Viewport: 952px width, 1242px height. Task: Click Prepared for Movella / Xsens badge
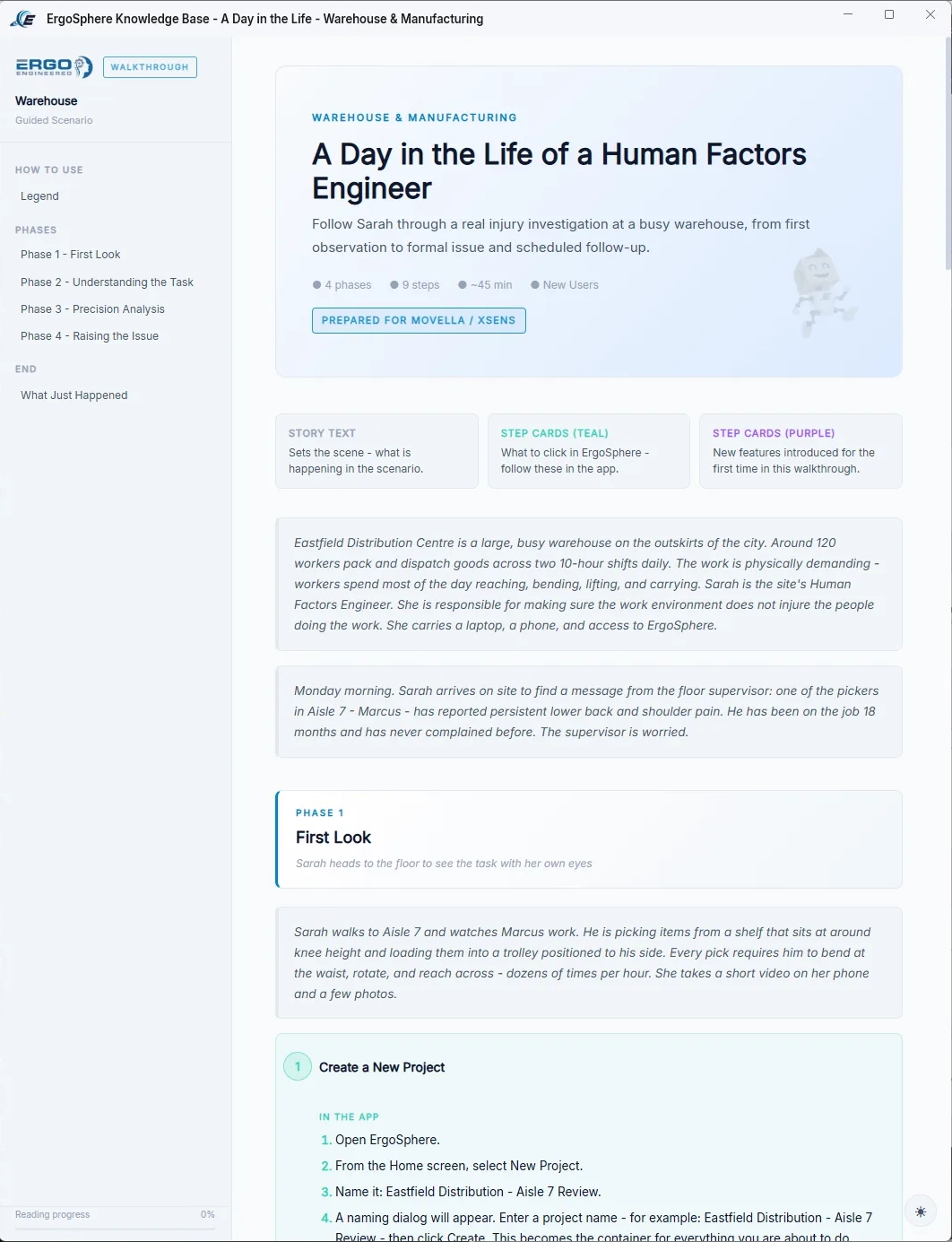(419, 320)
